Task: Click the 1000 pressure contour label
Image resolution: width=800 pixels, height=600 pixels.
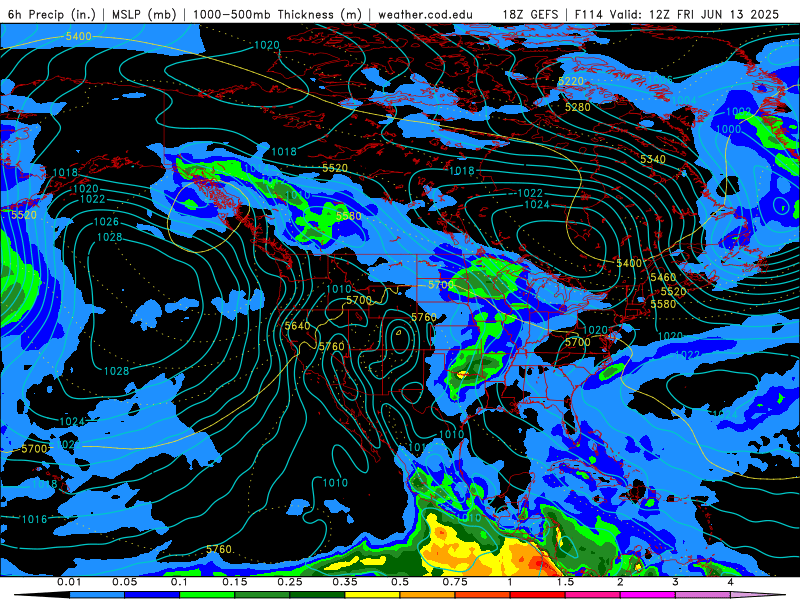Action: [x=729, y=129]
